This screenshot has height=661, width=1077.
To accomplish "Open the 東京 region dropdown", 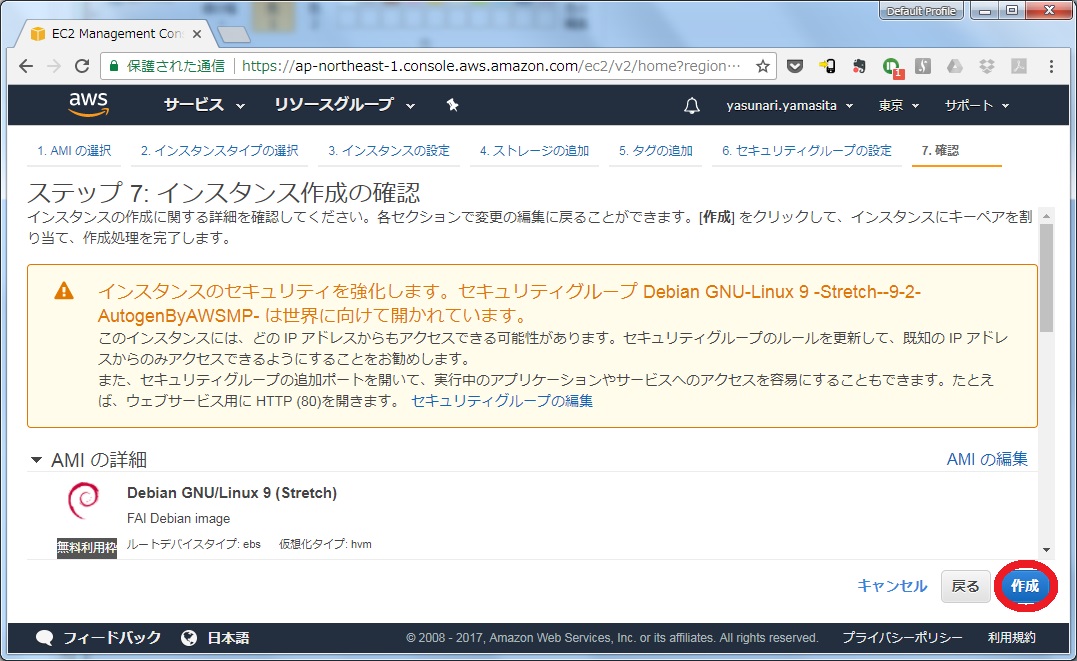I will tap(898, 105).
